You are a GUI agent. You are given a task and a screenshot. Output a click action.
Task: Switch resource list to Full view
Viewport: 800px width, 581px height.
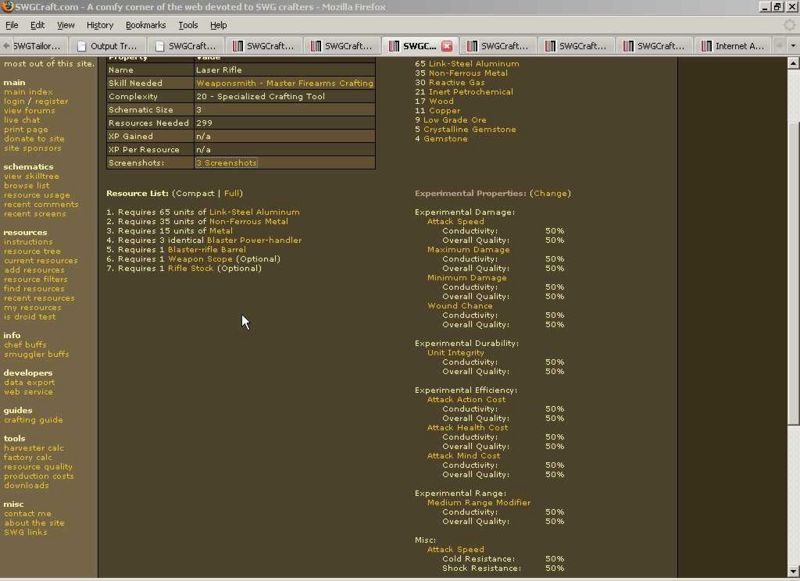coord(232,193)
